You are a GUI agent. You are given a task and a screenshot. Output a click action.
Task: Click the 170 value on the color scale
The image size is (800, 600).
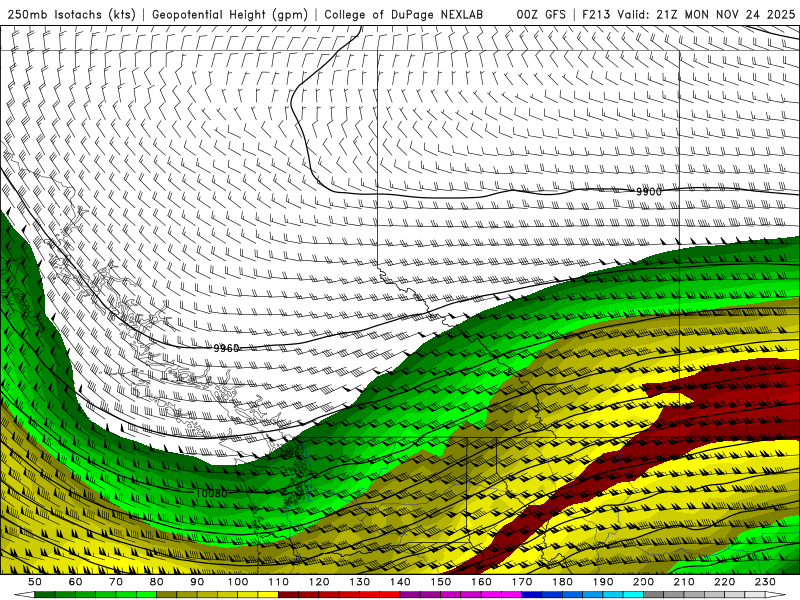tap(522, 582)
